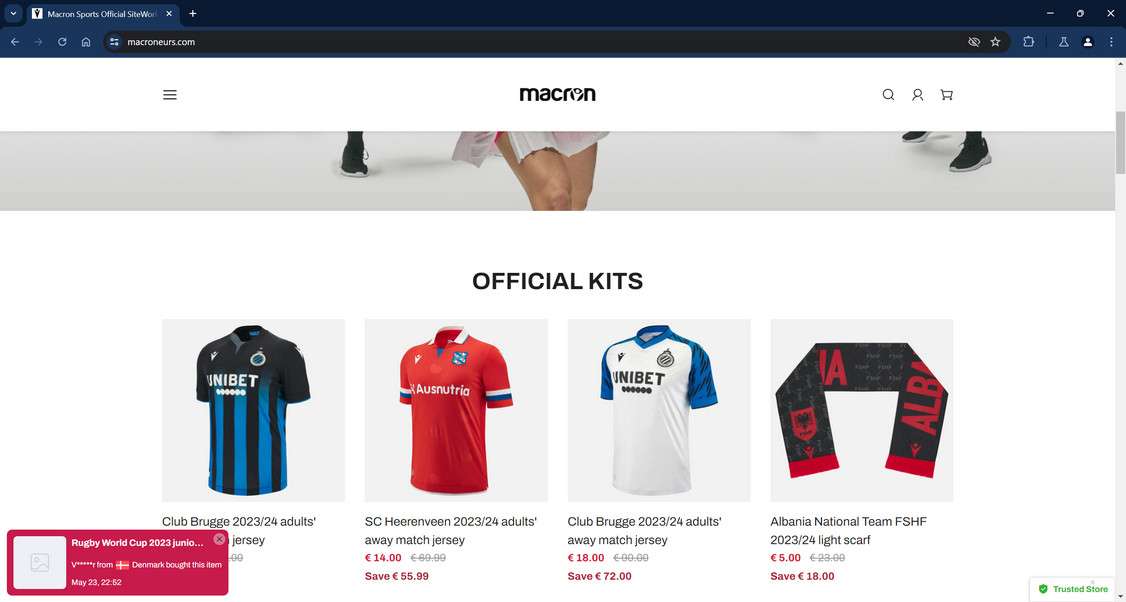Open Chrome profile avatar
This screenshot has width=1126, height=602.
click(1087, 42)
